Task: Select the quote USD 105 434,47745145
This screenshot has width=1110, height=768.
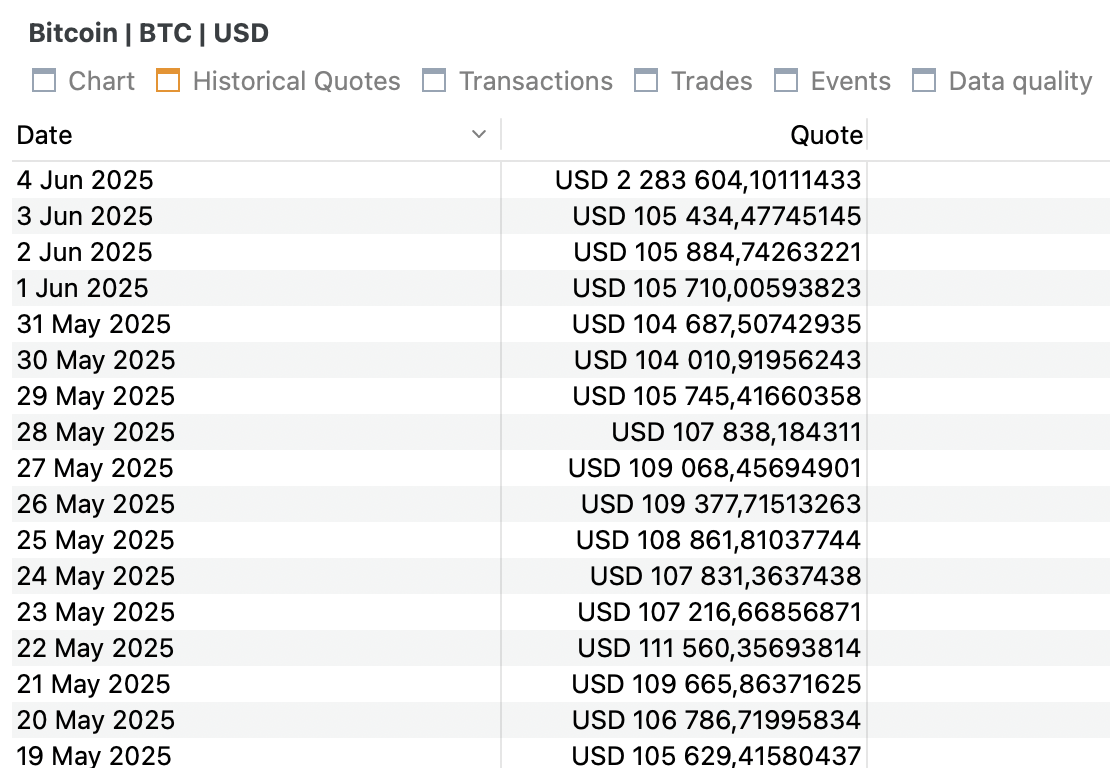Action: (716, 216)
